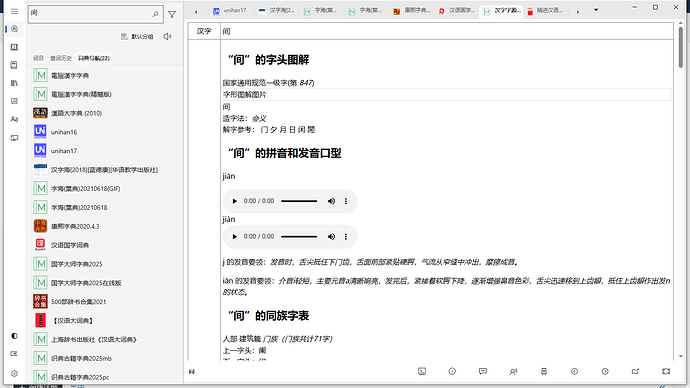Switch to the unihan17 tab
The height and width of the screenshot is (388, 690).
pos(230,11)
